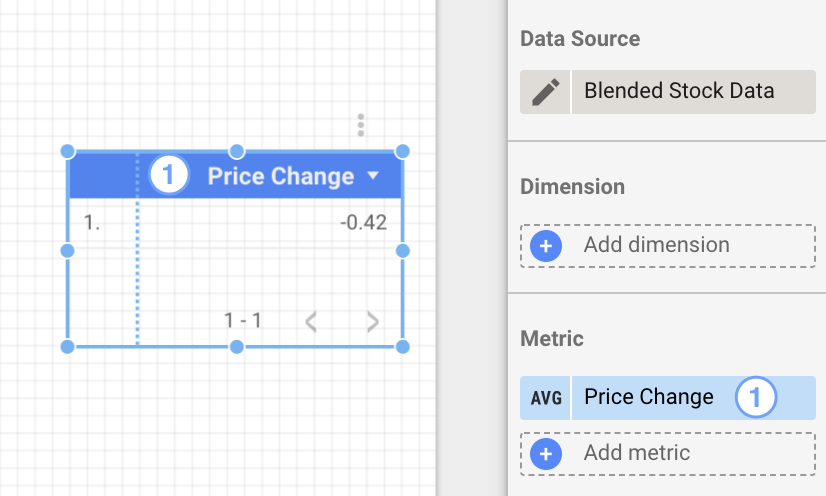
Task: Select the Price Change metric field
Action: 649,398
